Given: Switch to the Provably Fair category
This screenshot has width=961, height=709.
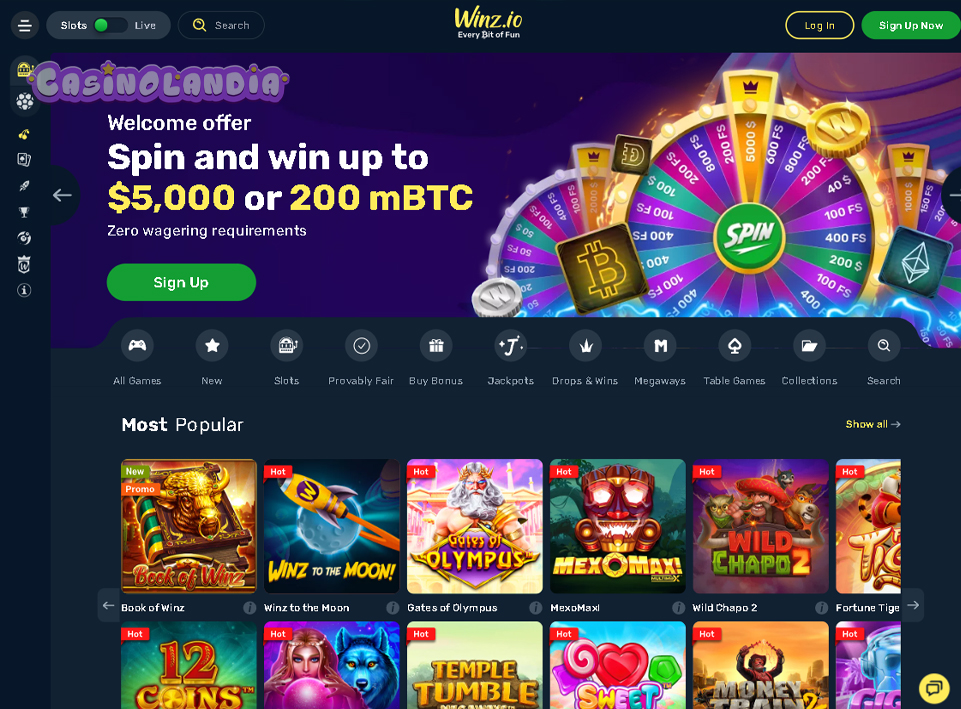Looking at the screenshot, I should click(x=361, y=346).
